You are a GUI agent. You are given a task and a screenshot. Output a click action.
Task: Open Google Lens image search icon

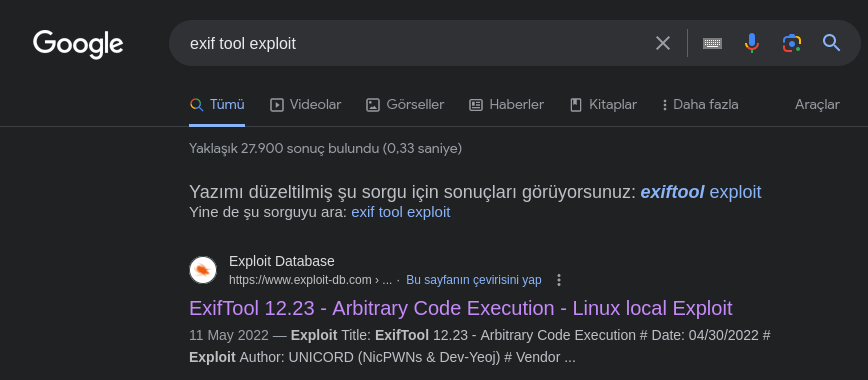pos(792,43)
